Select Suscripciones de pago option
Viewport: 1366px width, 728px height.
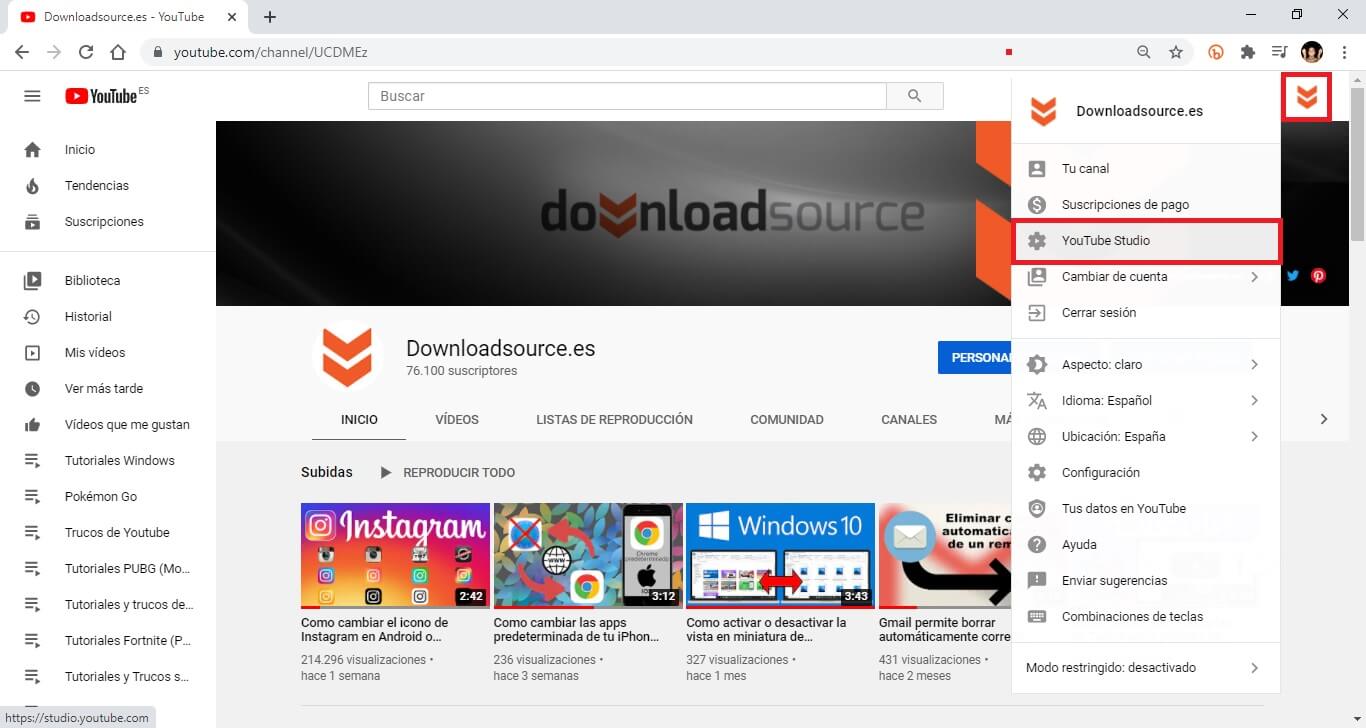pyautogui.click(x=1146, y=205)
